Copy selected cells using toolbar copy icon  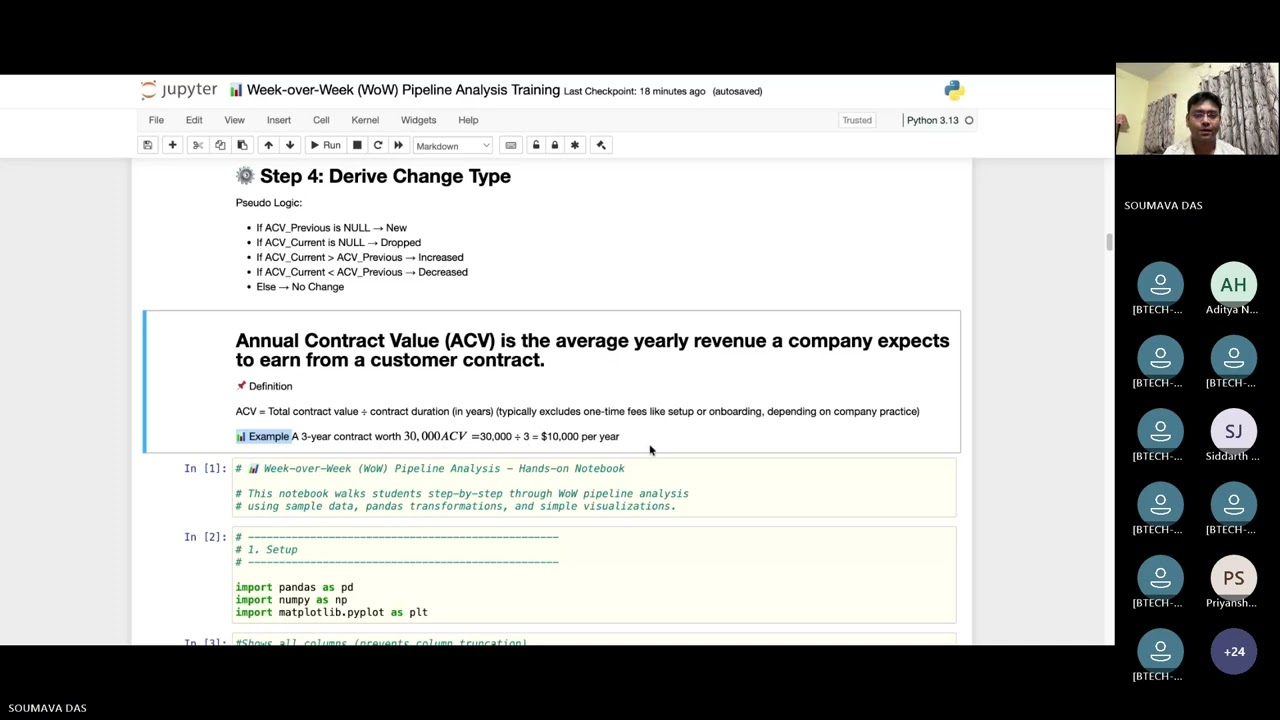pyautogui.click(x=220, y=145)
